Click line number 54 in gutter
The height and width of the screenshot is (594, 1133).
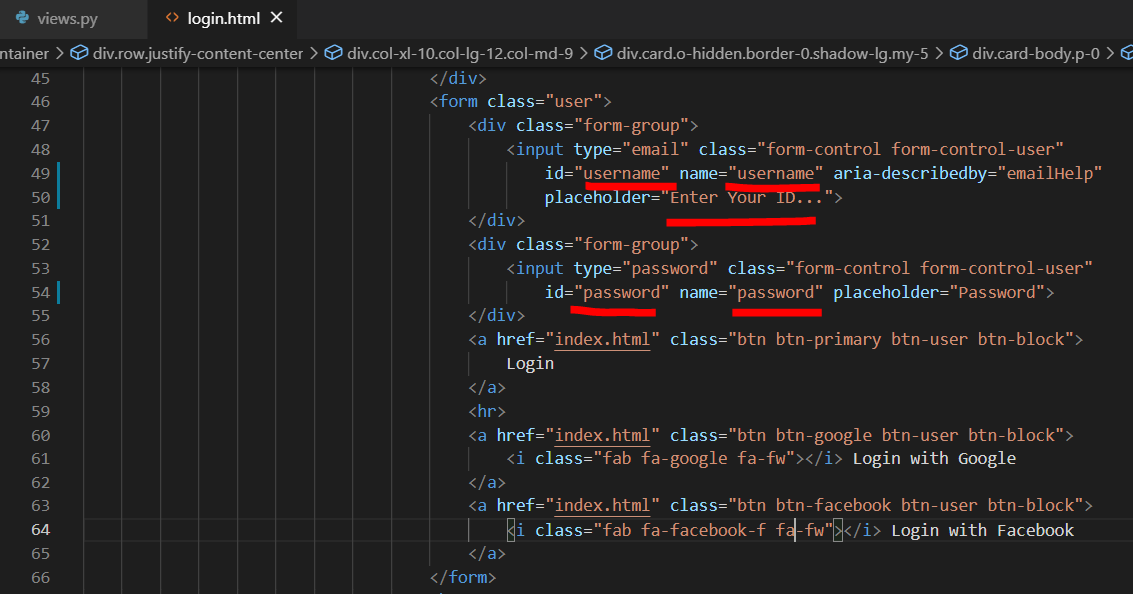point(40,293)
